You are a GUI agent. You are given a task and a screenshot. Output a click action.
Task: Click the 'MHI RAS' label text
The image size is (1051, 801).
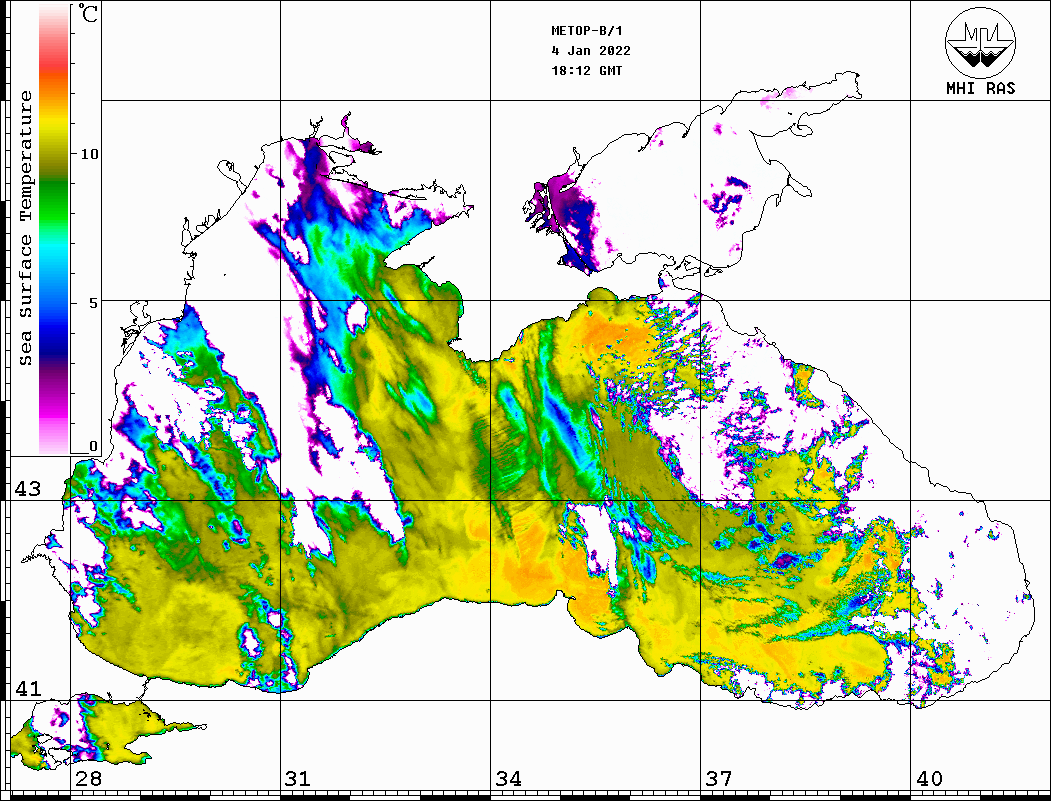(981, 88)
